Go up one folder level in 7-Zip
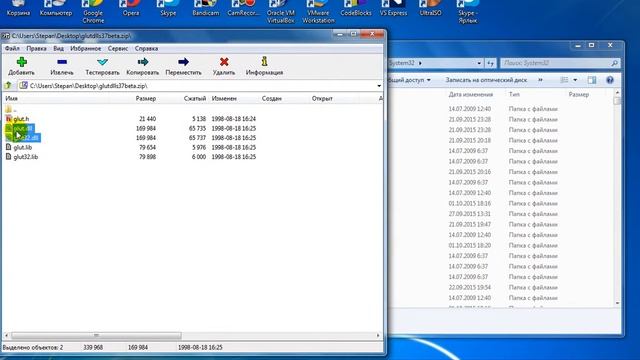Screen dimensions: 640x360 pyautogui.click(x=8, y=86)
